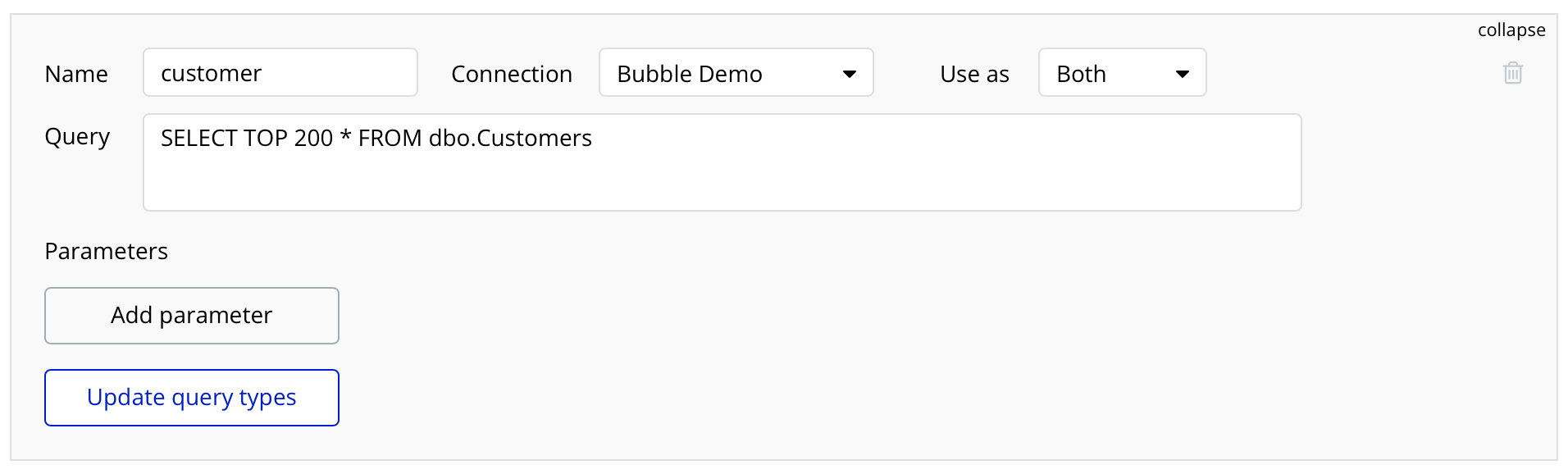Place cursor in the customer name text

coord(211,73)
